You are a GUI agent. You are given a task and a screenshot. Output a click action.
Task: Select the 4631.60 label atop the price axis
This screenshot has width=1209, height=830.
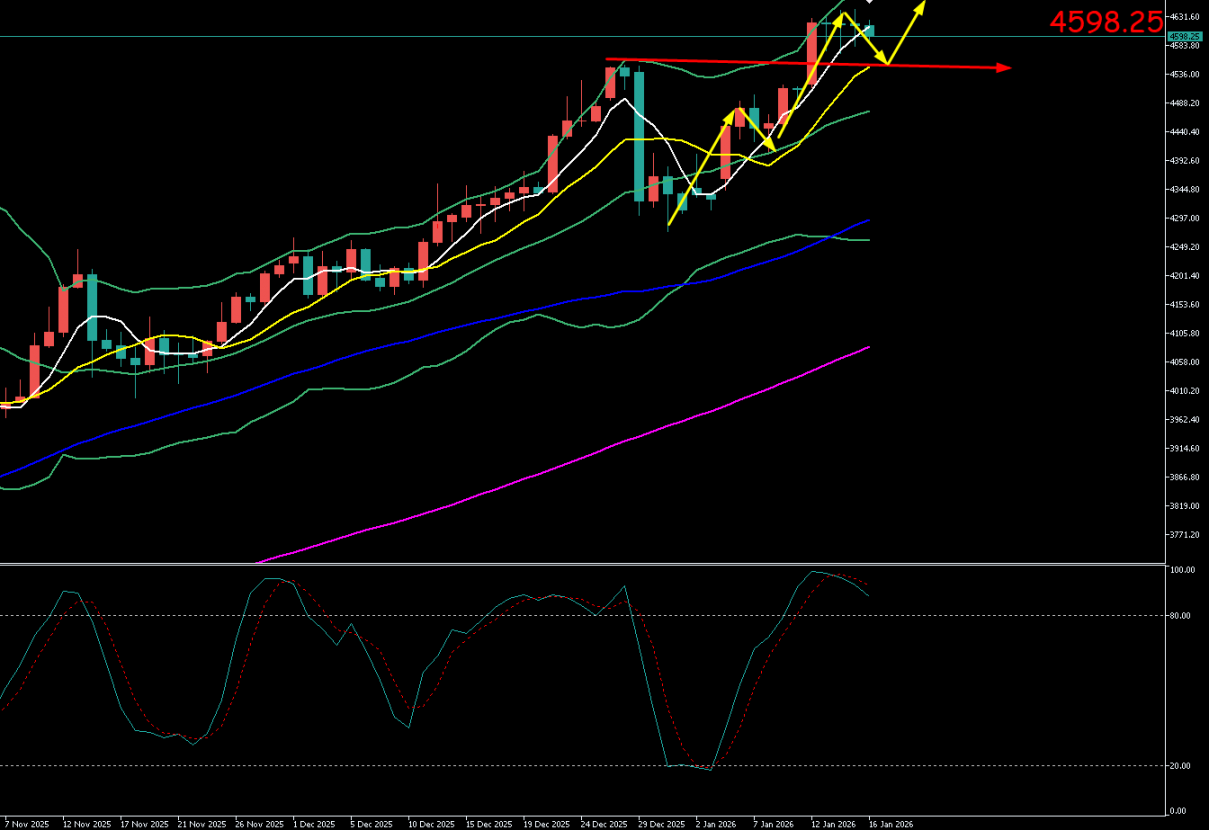click(1187, 17)
